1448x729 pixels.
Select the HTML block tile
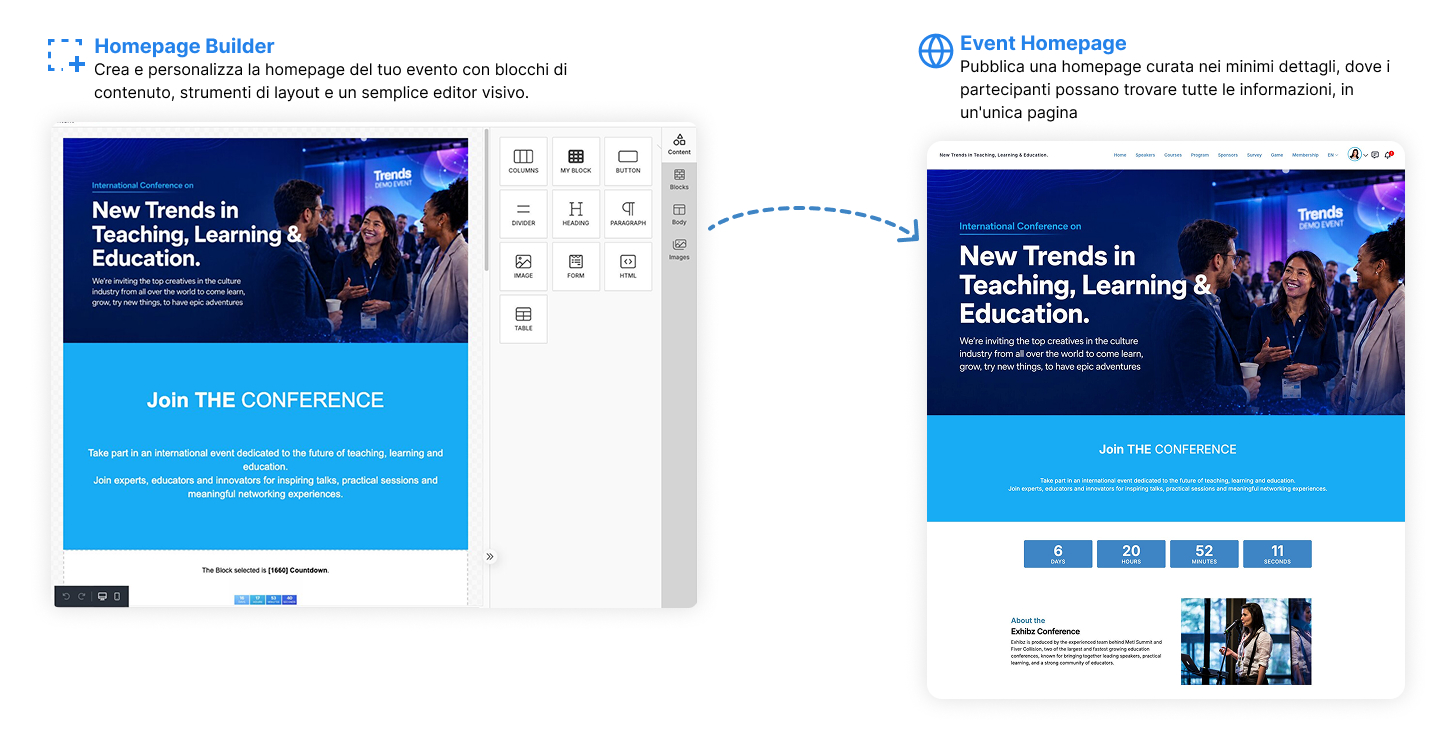click(x=628, y=266)
